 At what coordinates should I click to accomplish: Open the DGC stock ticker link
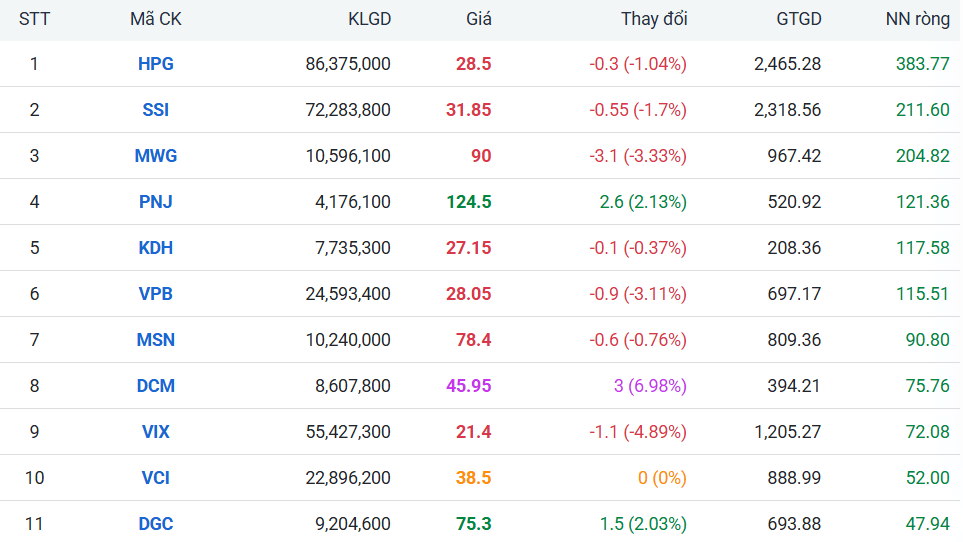[155, 524]
